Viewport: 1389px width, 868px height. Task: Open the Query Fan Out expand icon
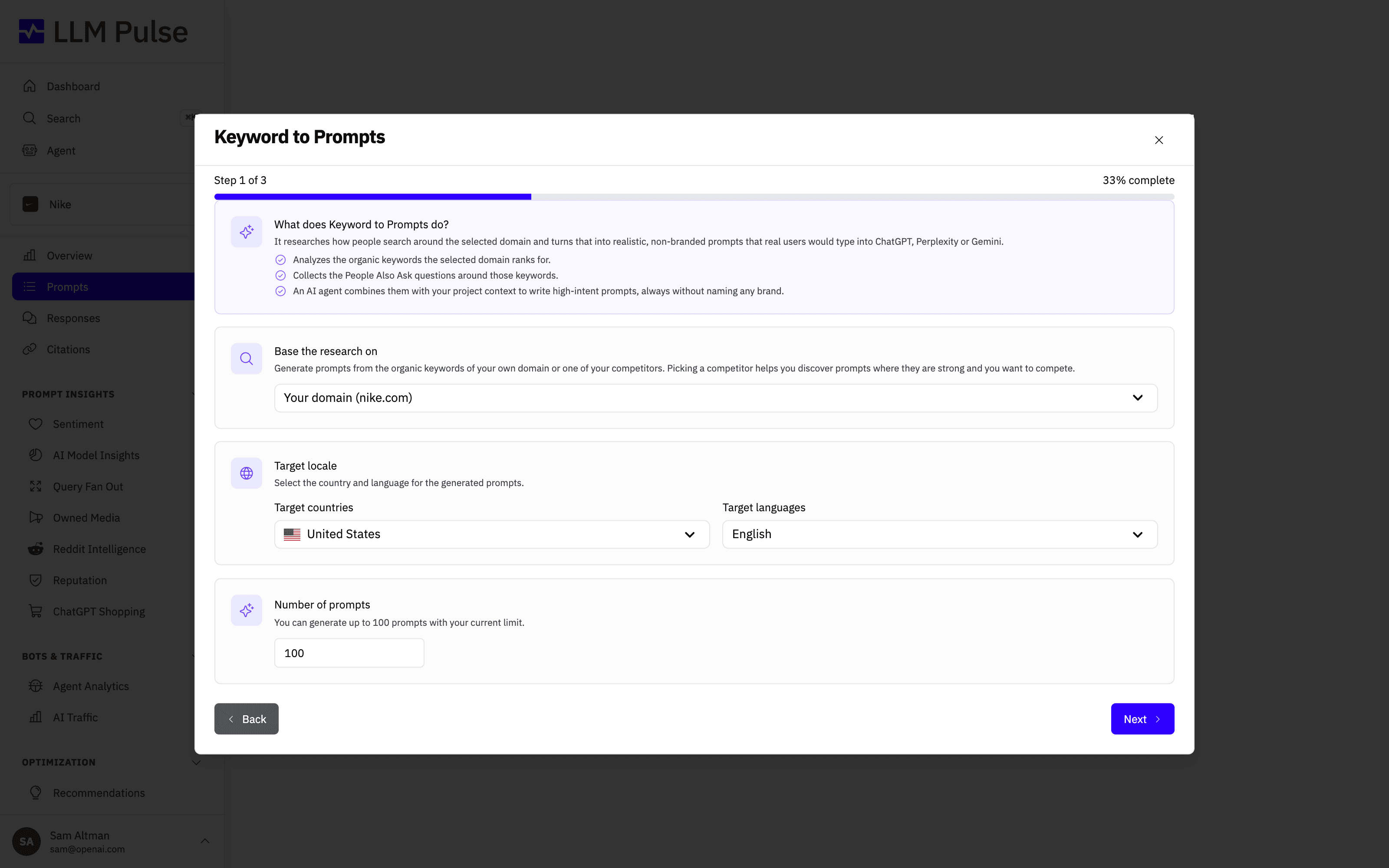coord(36,486)
